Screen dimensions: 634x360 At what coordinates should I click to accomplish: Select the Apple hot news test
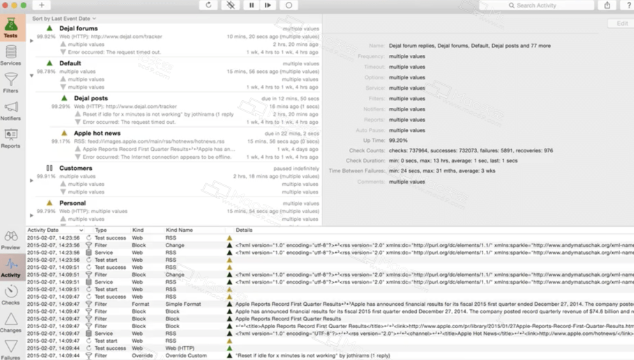tap(97, 133)
